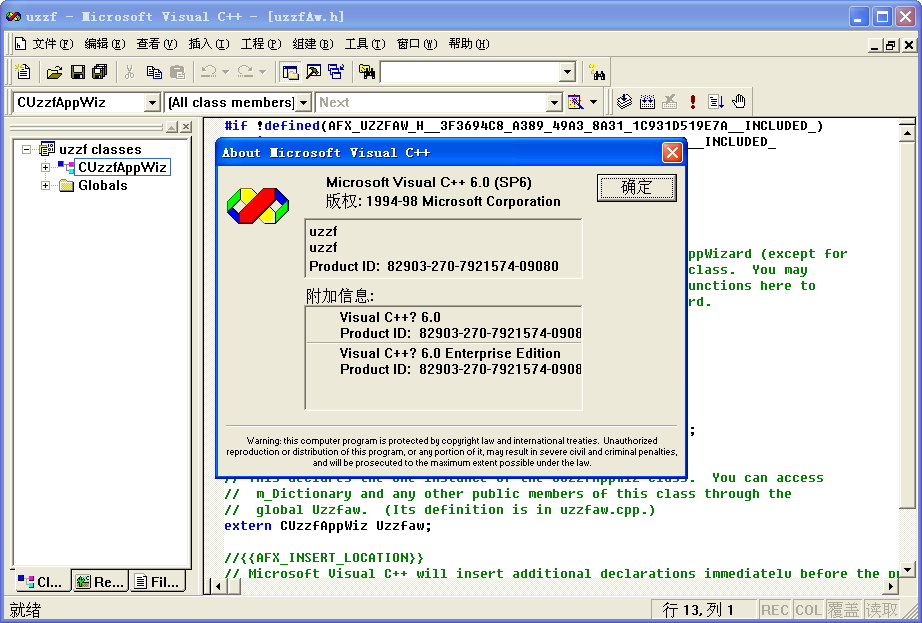Click the Save All multi-floppy icon
Screen dimensions: 922x623
100,72
